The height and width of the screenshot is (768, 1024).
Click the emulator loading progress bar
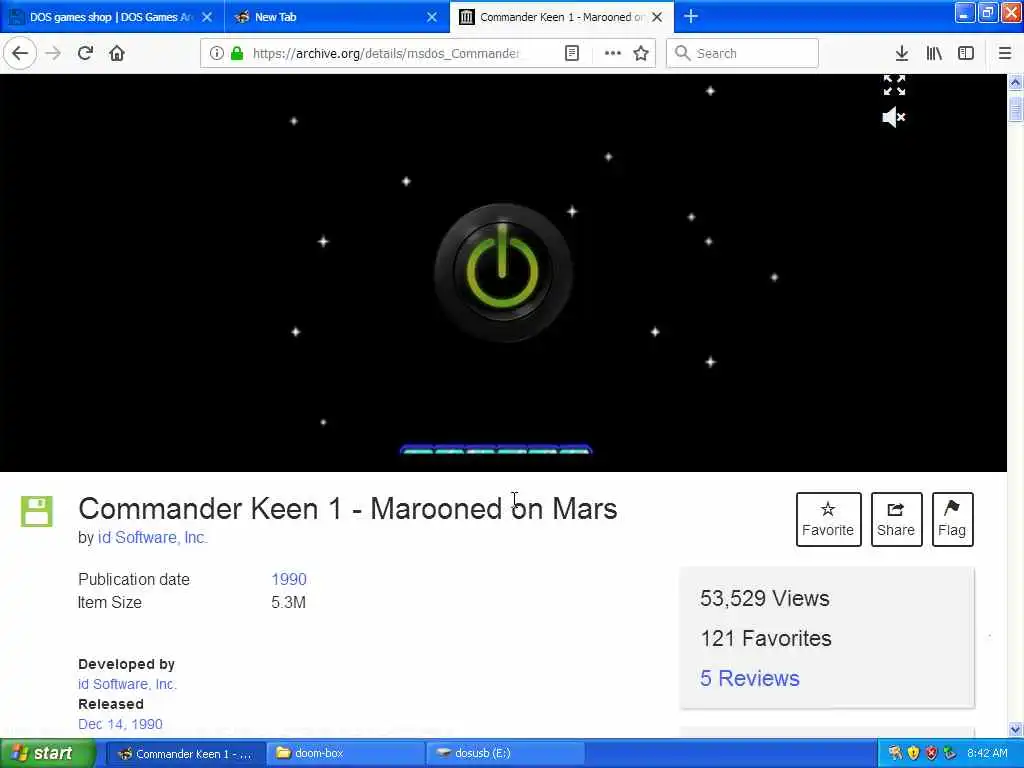click(496, 449)
